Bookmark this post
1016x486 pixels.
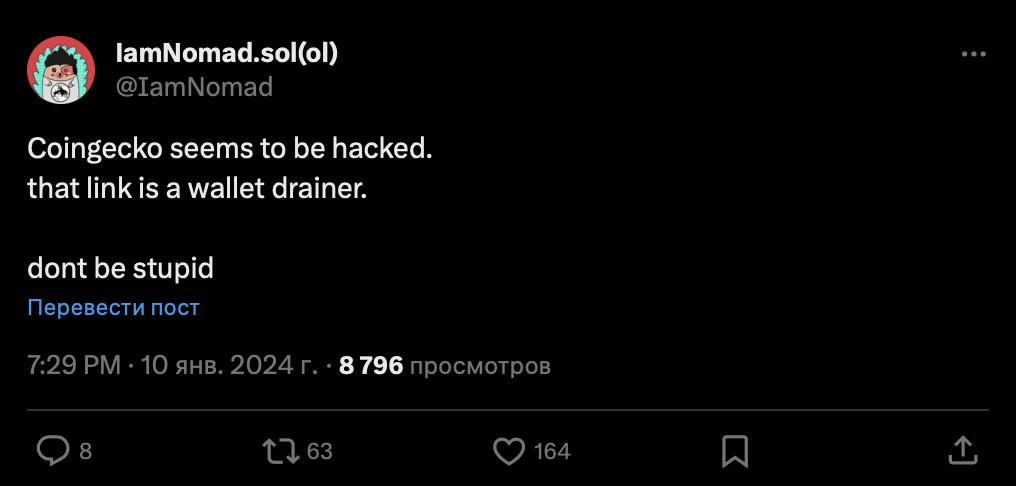tap(735, 451)
